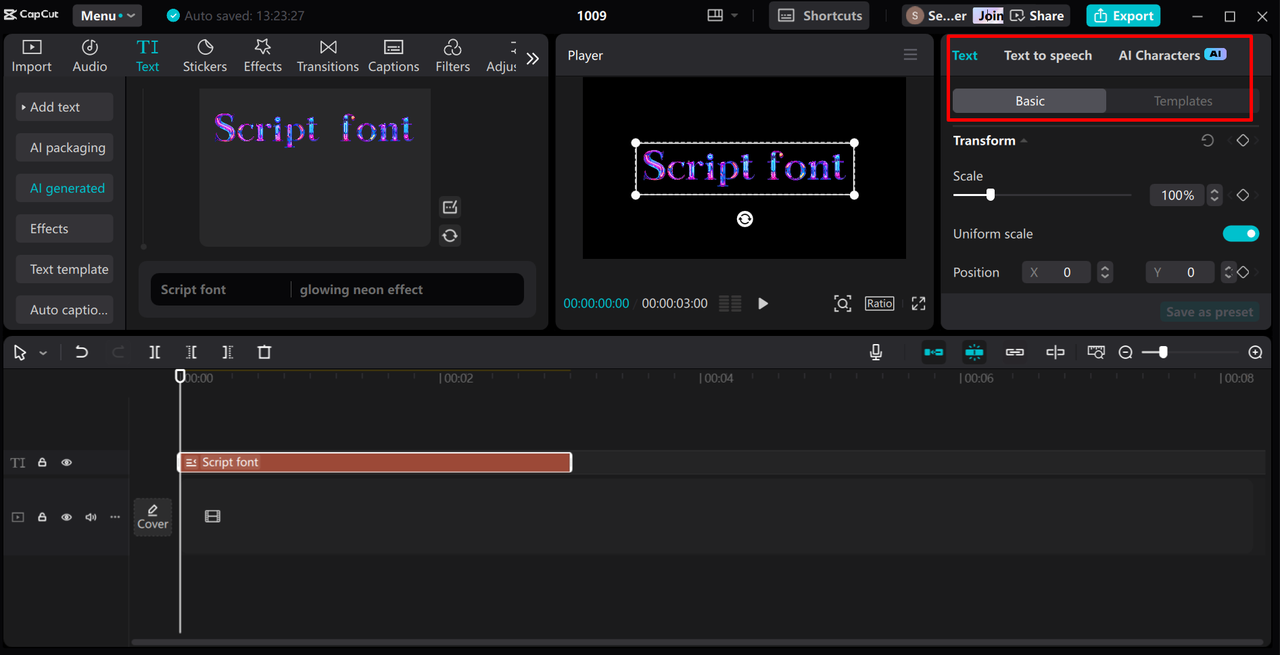Open the selection tool dropdown arrow
Viewport: 1280px width, 655px height.
point(43,353)
